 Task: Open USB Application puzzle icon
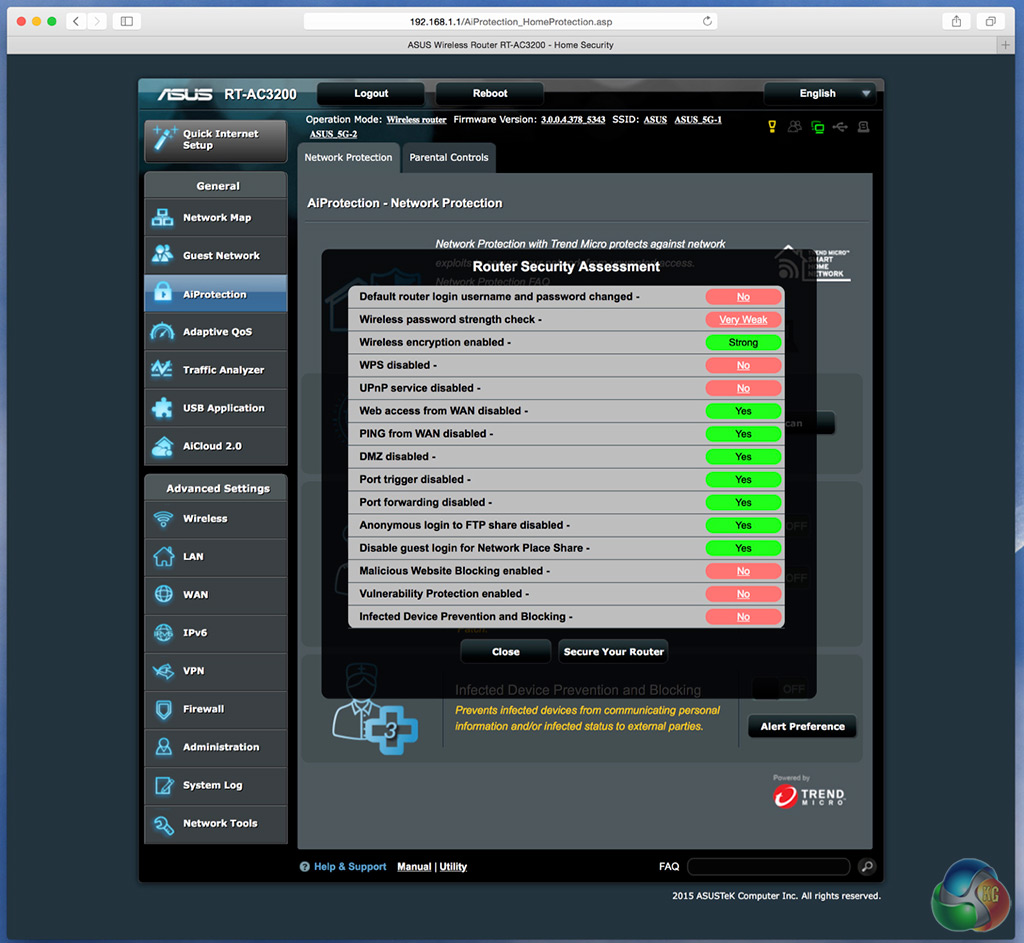(x=163, y=408)
